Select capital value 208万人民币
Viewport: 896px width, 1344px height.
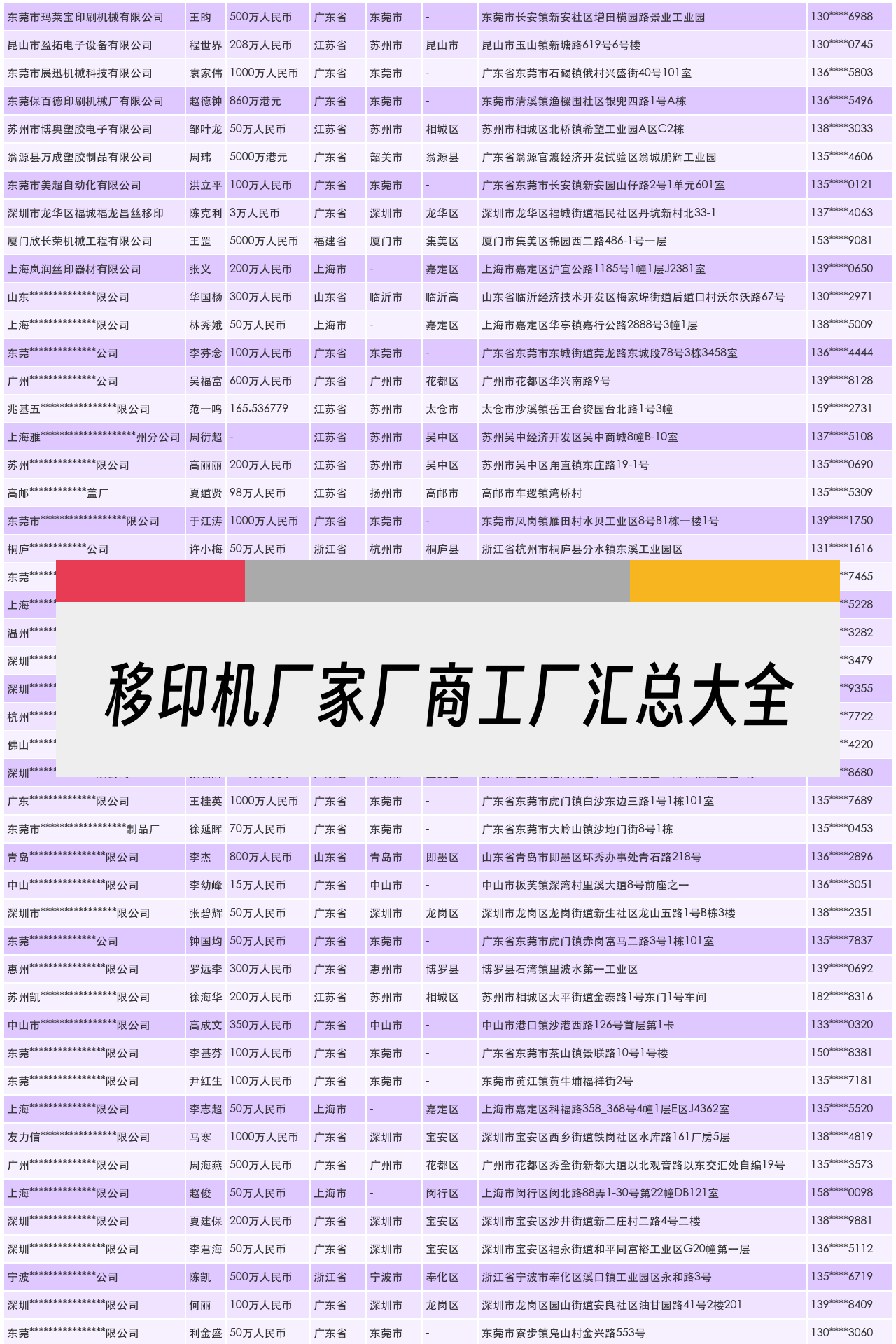pyautogui.click(x=260, y=45)
